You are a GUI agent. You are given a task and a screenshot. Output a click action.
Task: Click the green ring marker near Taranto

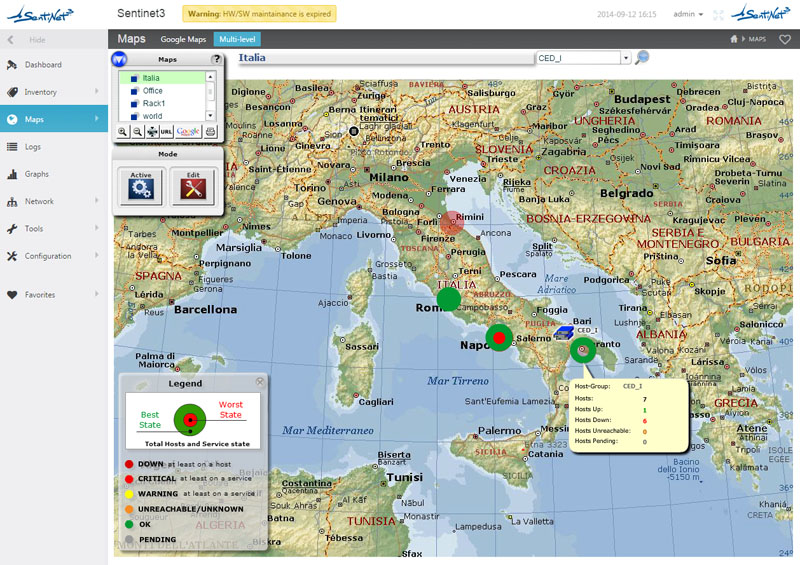click(583, 350)
